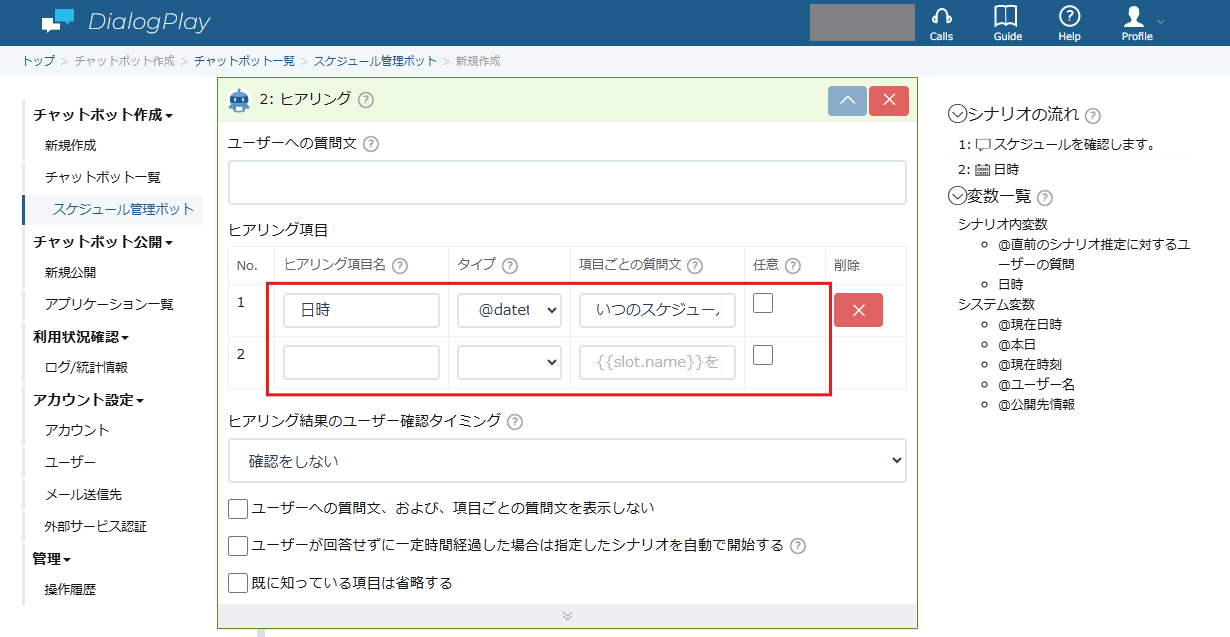The width and height of the screenshot is (1230, 637).
Task: Open アプリケーション一覧 in the sidebar
Action: [109, 305]
